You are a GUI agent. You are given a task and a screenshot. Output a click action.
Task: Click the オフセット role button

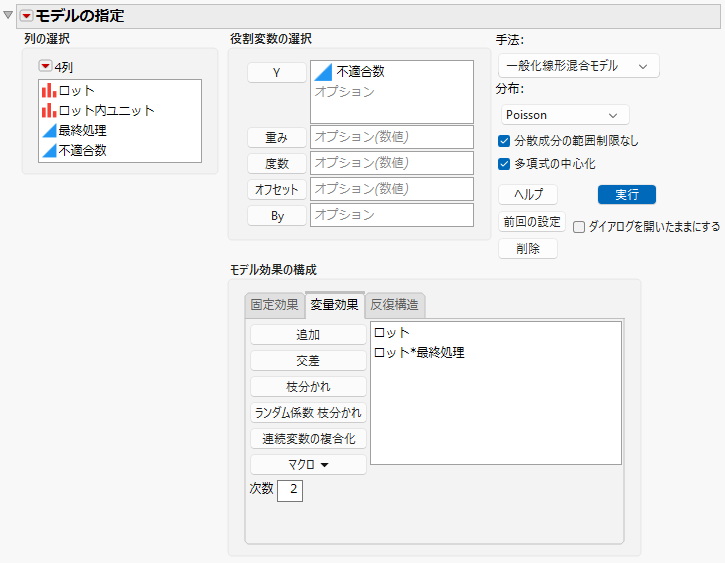coord(276,189)
